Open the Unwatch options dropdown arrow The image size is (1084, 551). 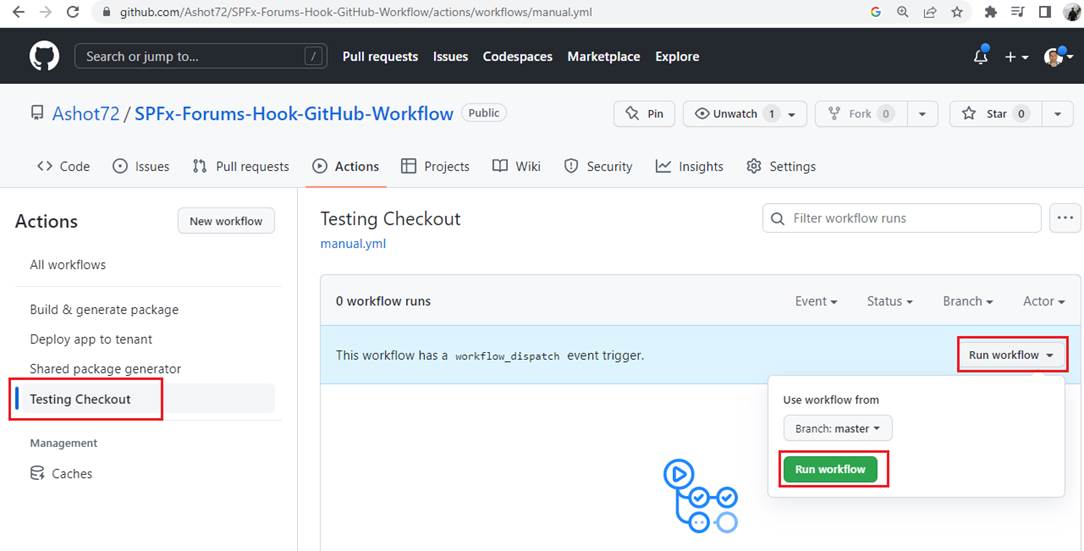tap(792, 114)
